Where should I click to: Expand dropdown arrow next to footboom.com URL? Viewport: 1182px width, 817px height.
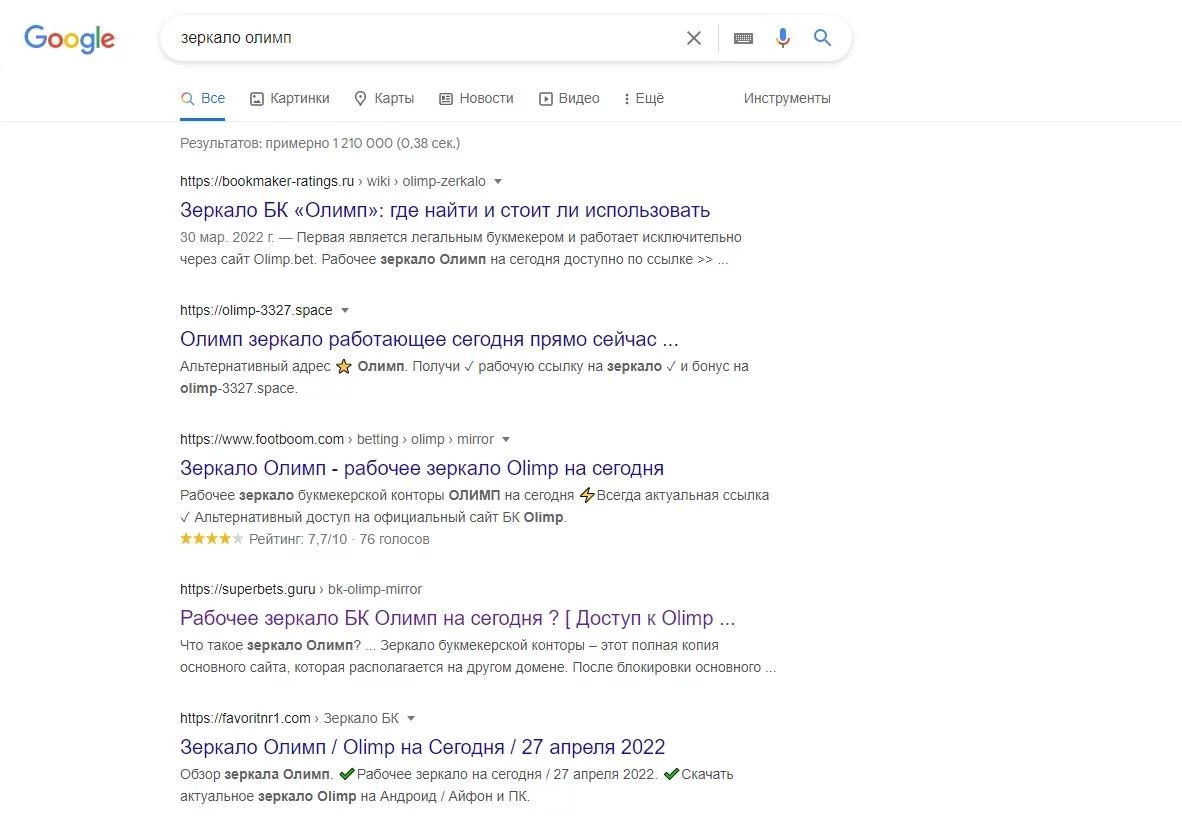[x=506, y=439]
